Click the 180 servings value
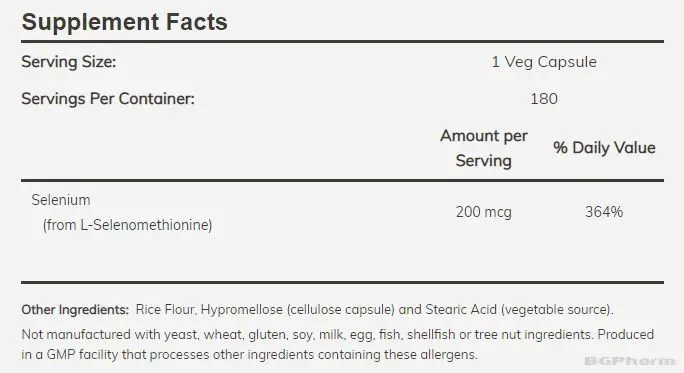684x373 pixels. (x=544, y=99)
